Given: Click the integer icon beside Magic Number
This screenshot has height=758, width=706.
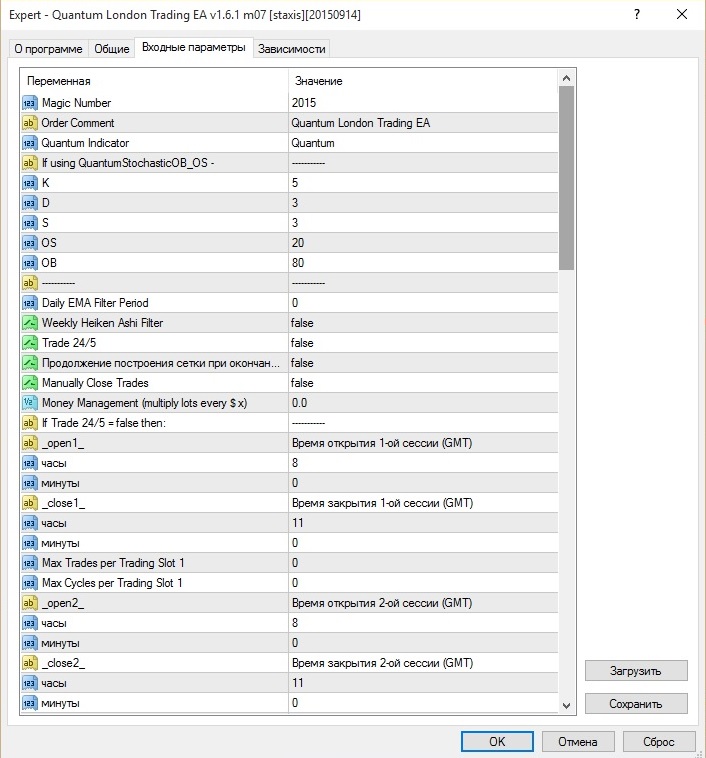Looking at the screenshot, I should [29, 103].
